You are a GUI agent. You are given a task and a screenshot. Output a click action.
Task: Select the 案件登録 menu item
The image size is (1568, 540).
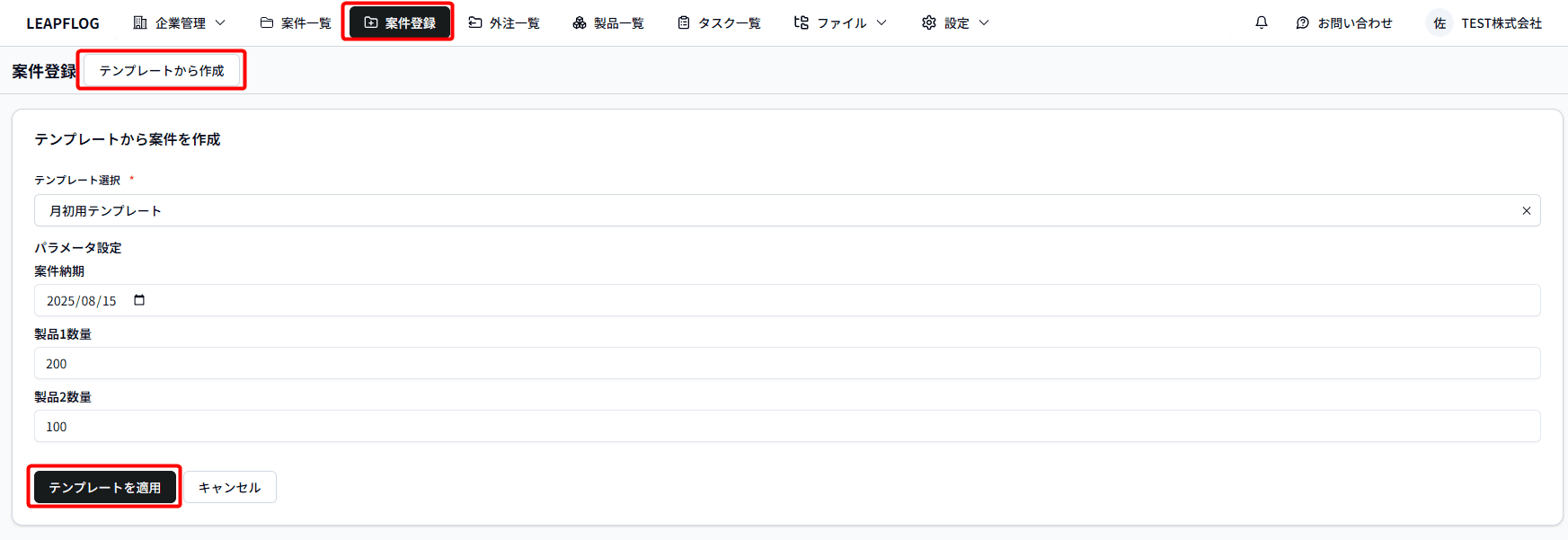[399, 22]
